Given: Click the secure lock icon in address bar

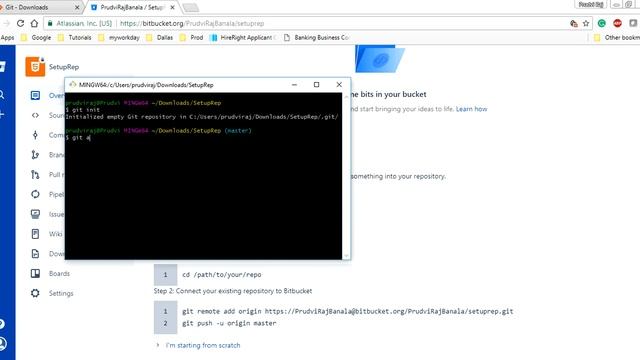Looking at the screenshot, I should pyautogui.click(x=50, y=23).
